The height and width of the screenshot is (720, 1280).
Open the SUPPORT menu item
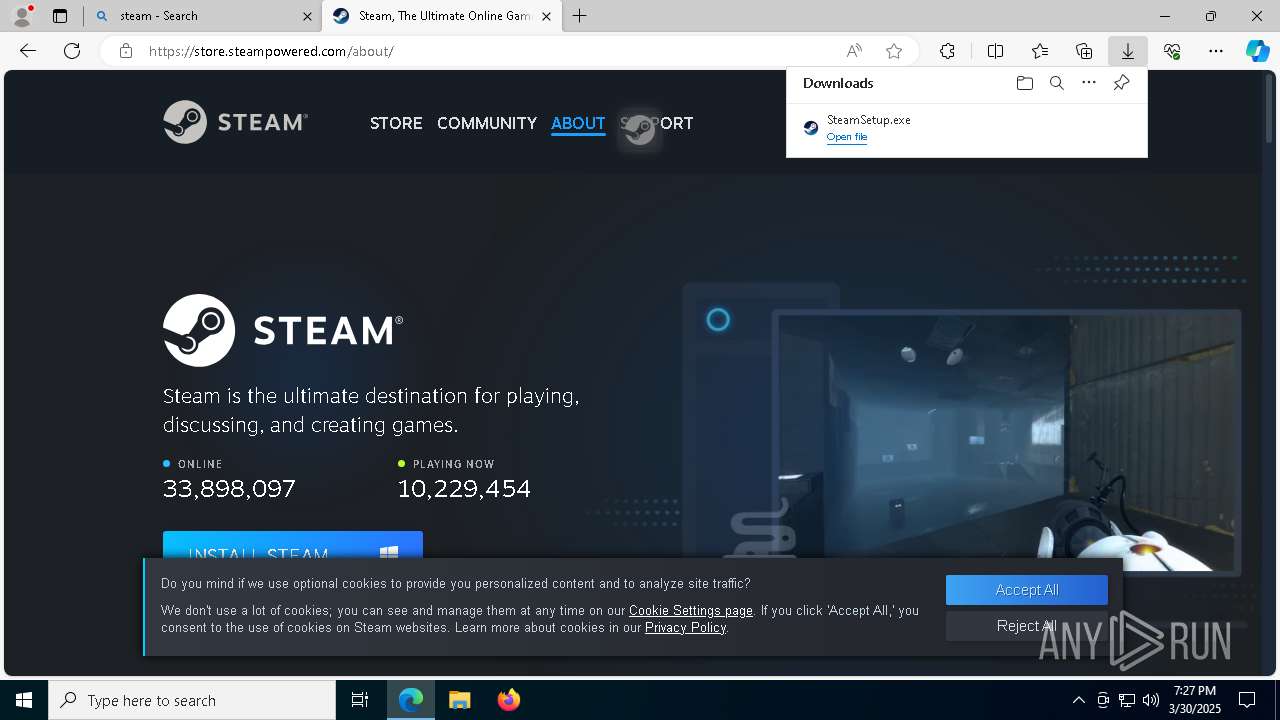click(x=656, y=123)
